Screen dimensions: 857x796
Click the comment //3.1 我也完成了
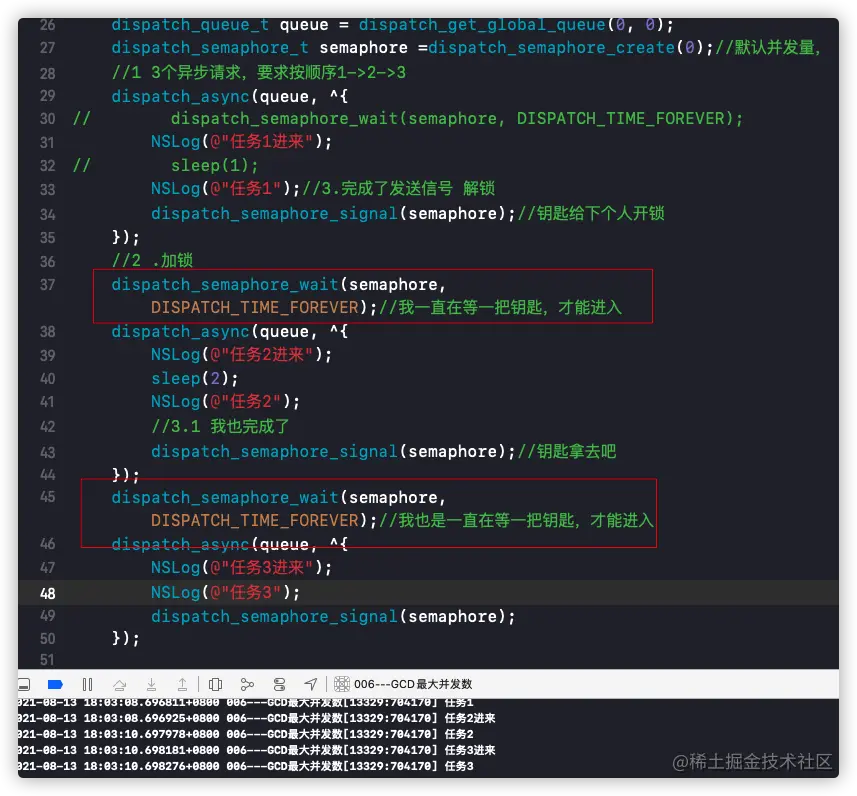tap(220, 426)
